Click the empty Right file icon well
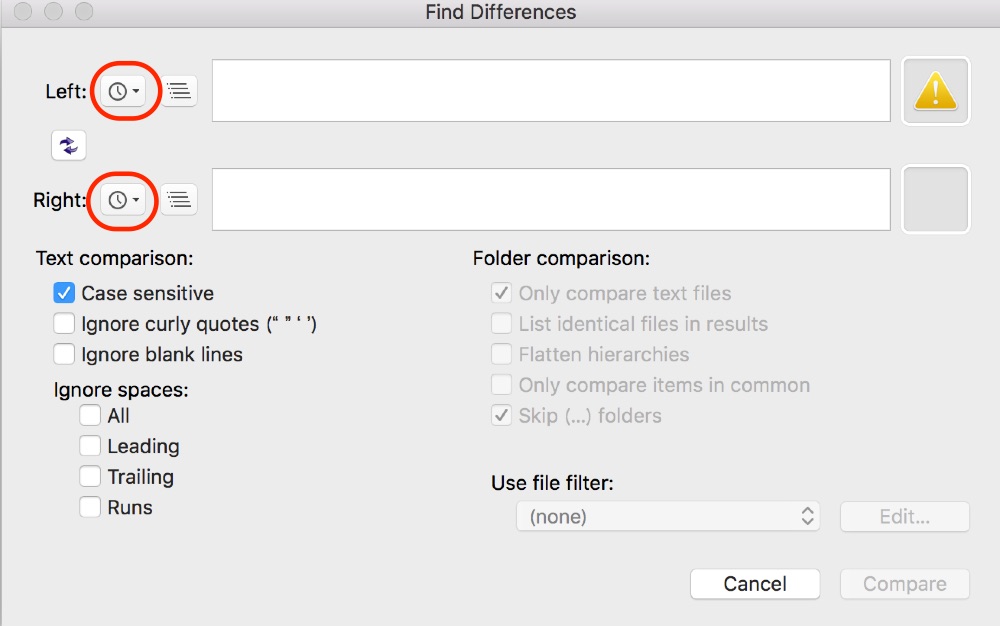Viewport: 1000px width, 626px height. (x=936, y=200)
